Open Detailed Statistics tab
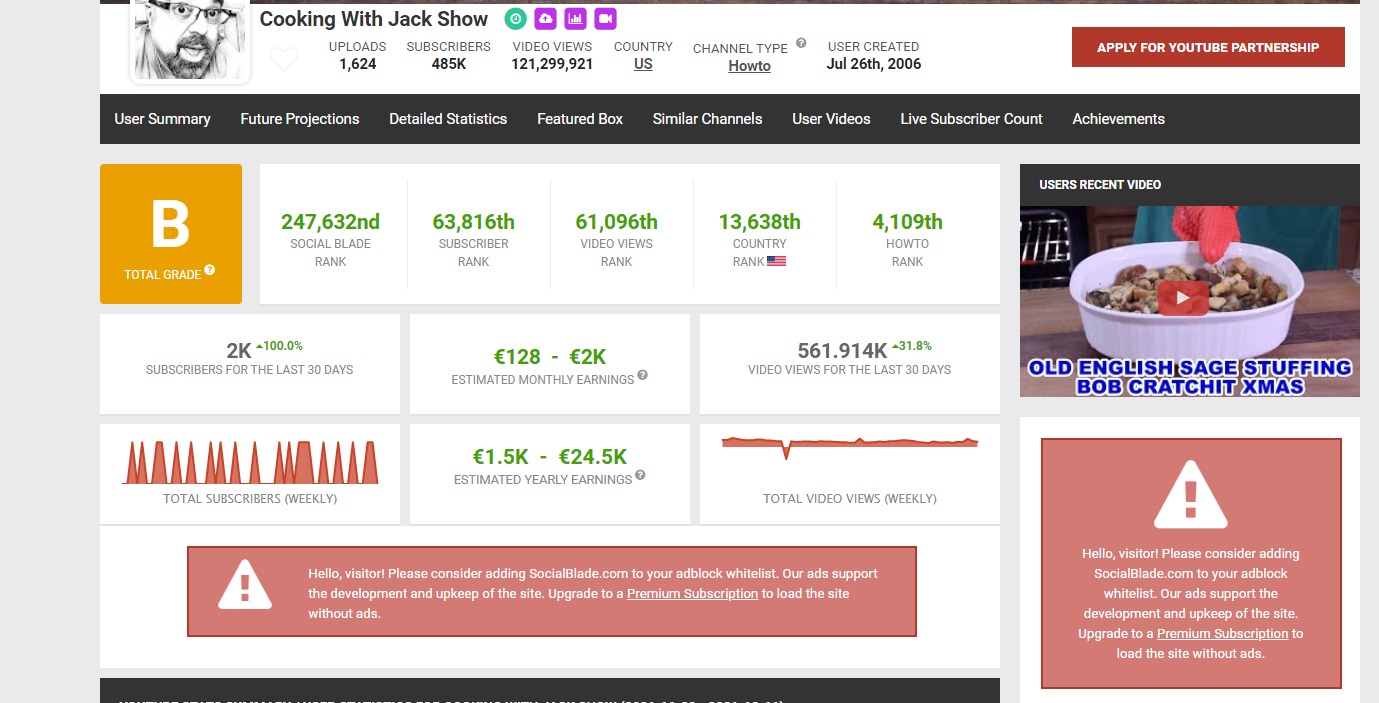The width and height of the screenshot is (1379, 703). pyautogui.click(x=448, y=119)
